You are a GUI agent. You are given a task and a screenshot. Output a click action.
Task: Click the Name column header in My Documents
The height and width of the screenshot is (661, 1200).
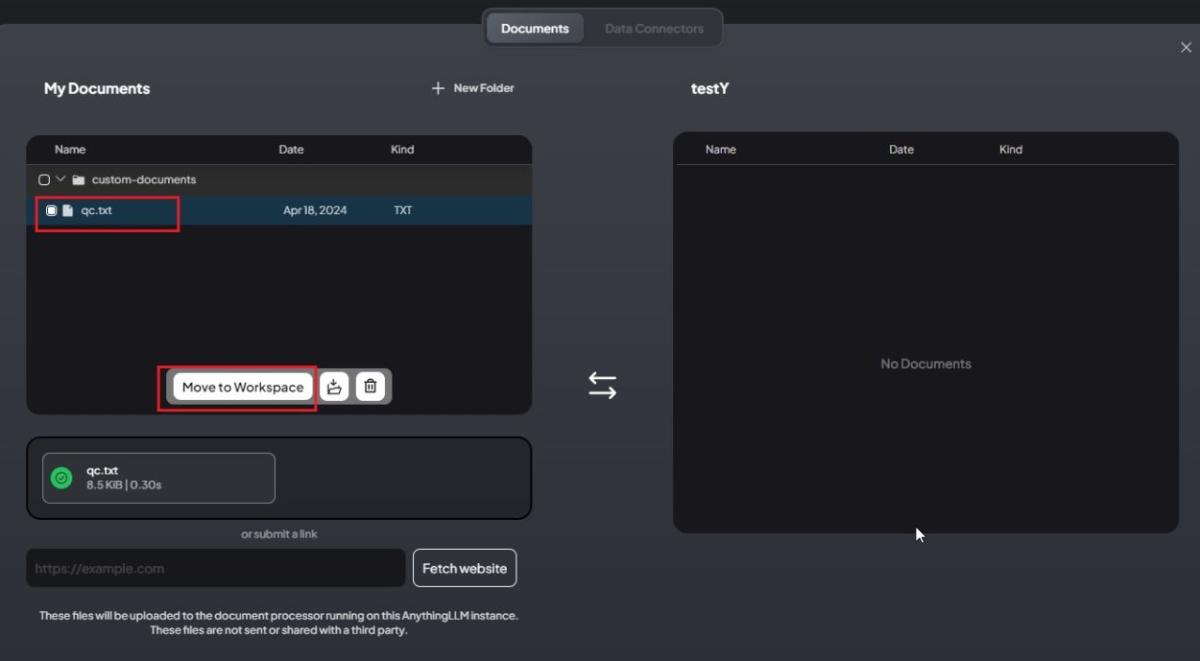coord(69,149)
